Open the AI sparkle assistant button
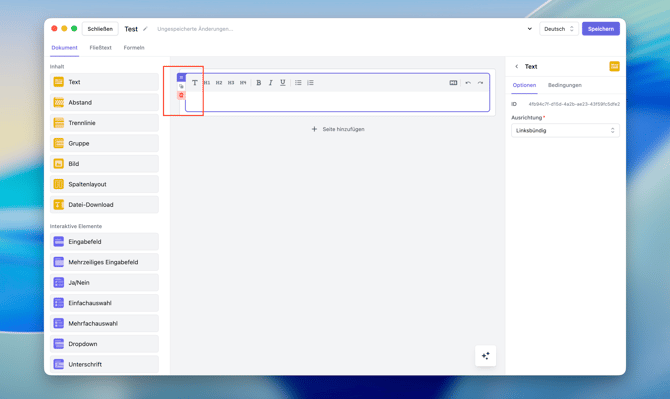 click(x=485, y=355)
